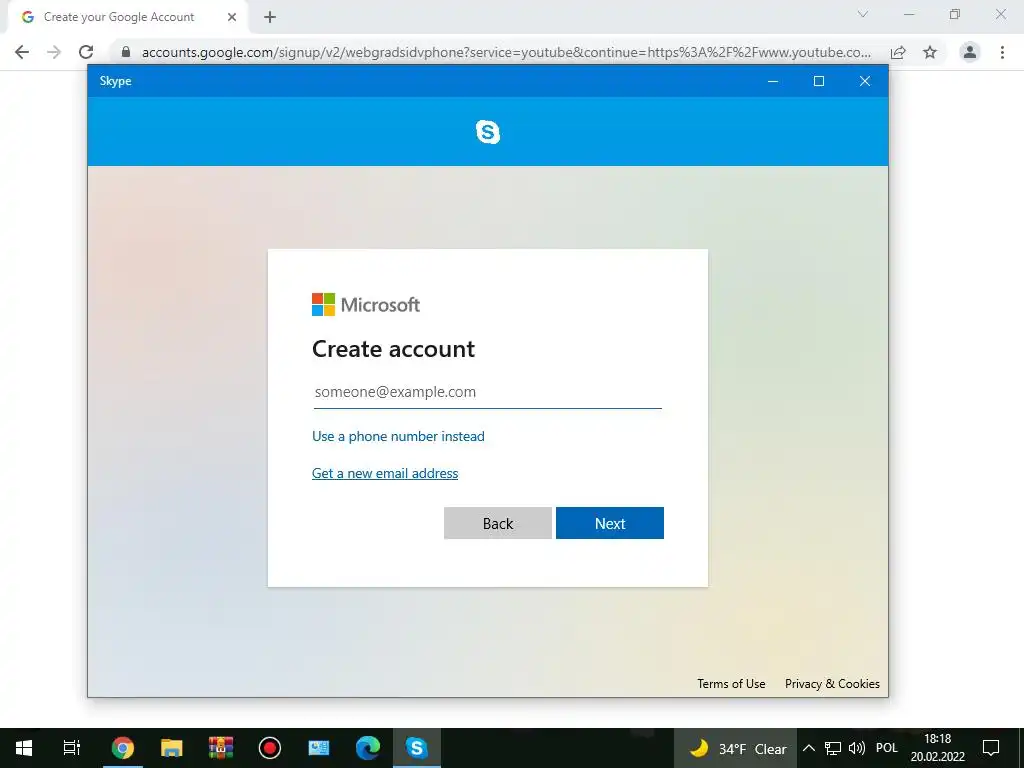Open the clock showing 18:18 20.02.2022
The image size is (1024, 768).
(937, 748)
